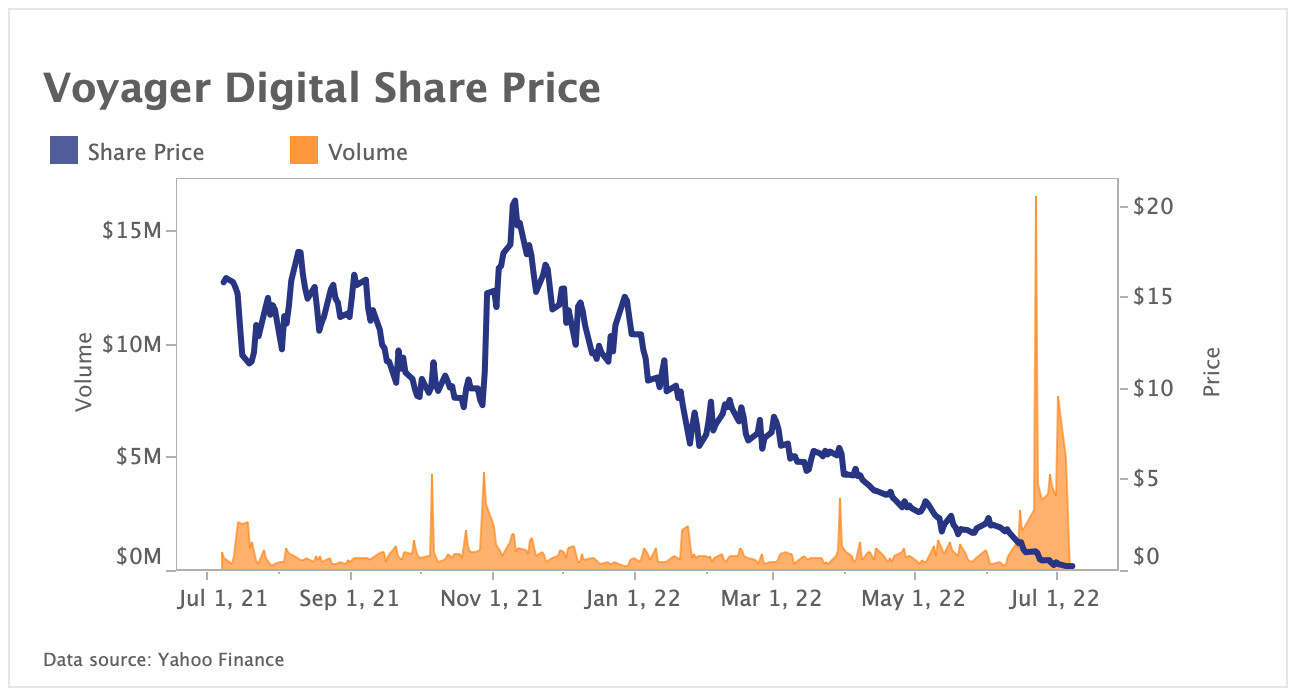Viewport: 1296px width, 698px height.
Task: Select the Nov 1, 21 x-axis label
Action: (x=493, y=599)
